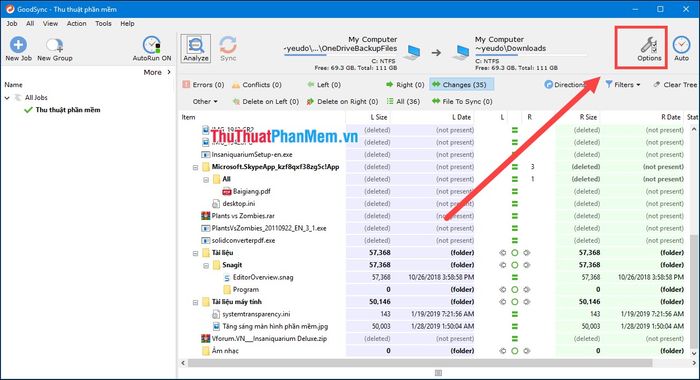Select the Thu thuật phần mềm job
The width and height of the screenshot is (700, 380).
pos(68,110)
